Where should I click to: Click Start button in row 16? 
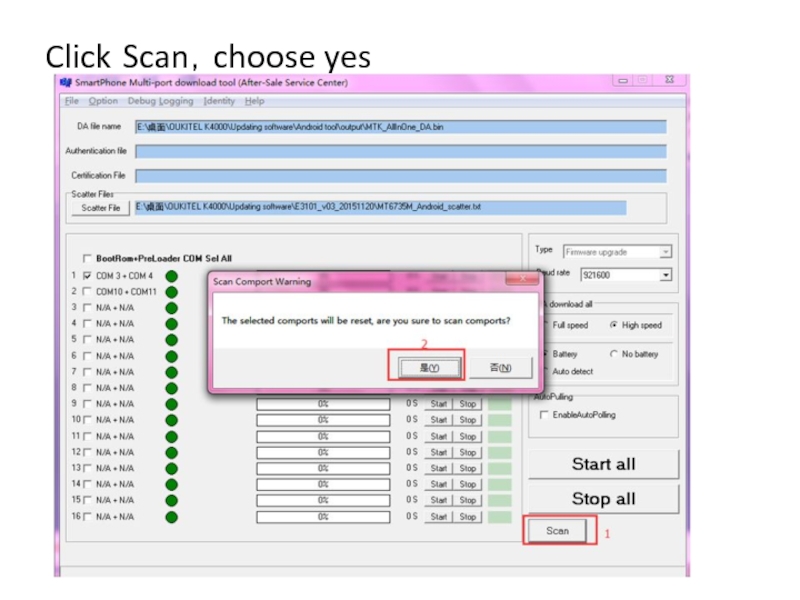(x=438, y=517)
